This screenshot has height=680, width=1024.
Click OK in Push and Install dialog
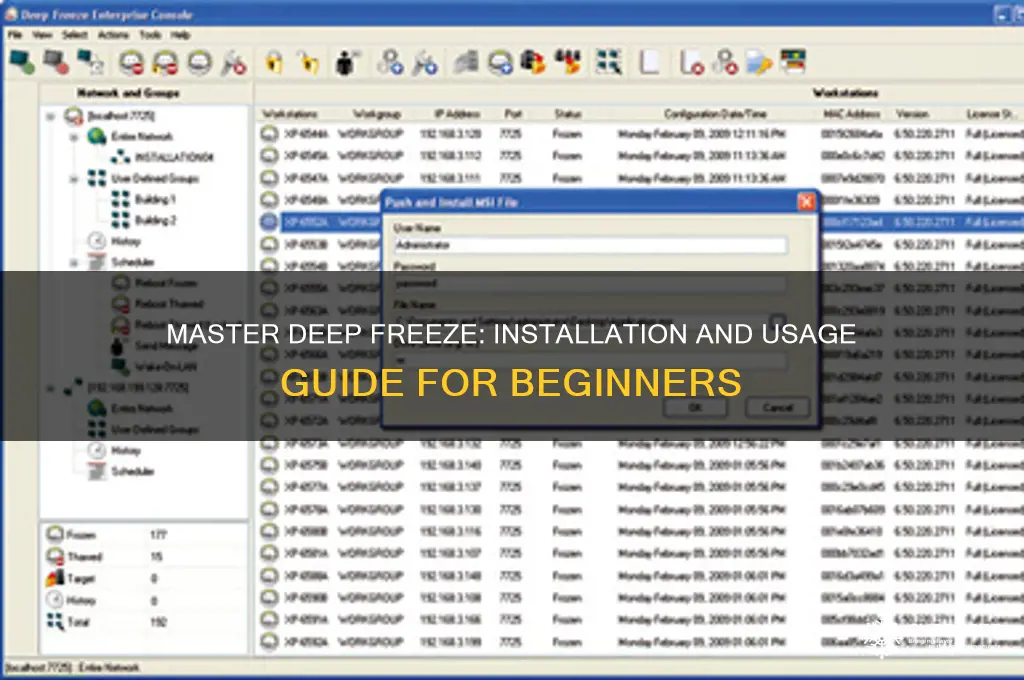point(695,408)
